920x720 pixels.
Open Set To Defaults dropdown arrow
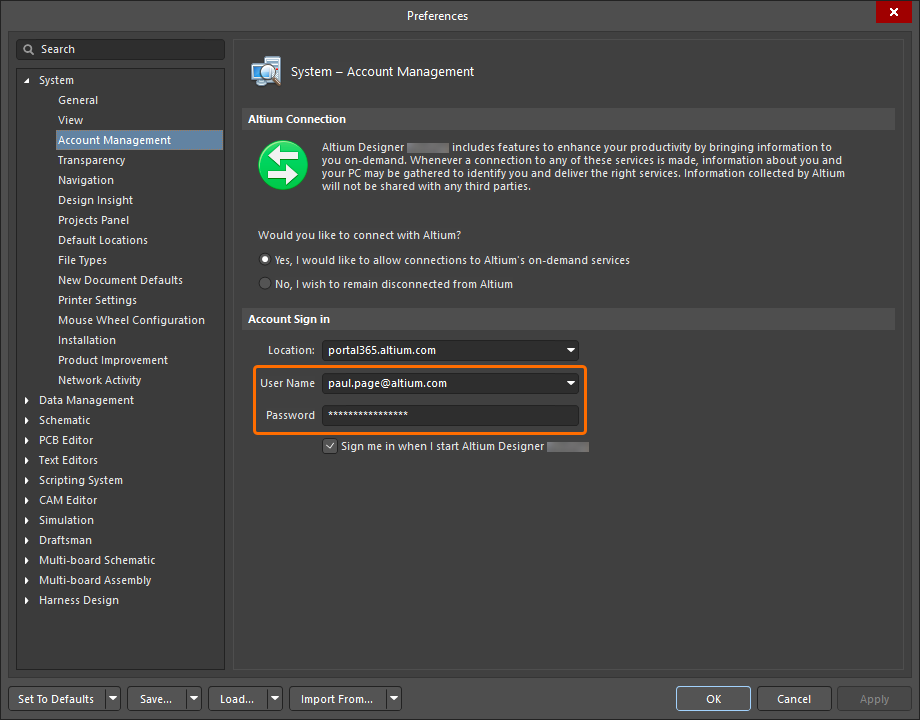click(x=113, y=699)
